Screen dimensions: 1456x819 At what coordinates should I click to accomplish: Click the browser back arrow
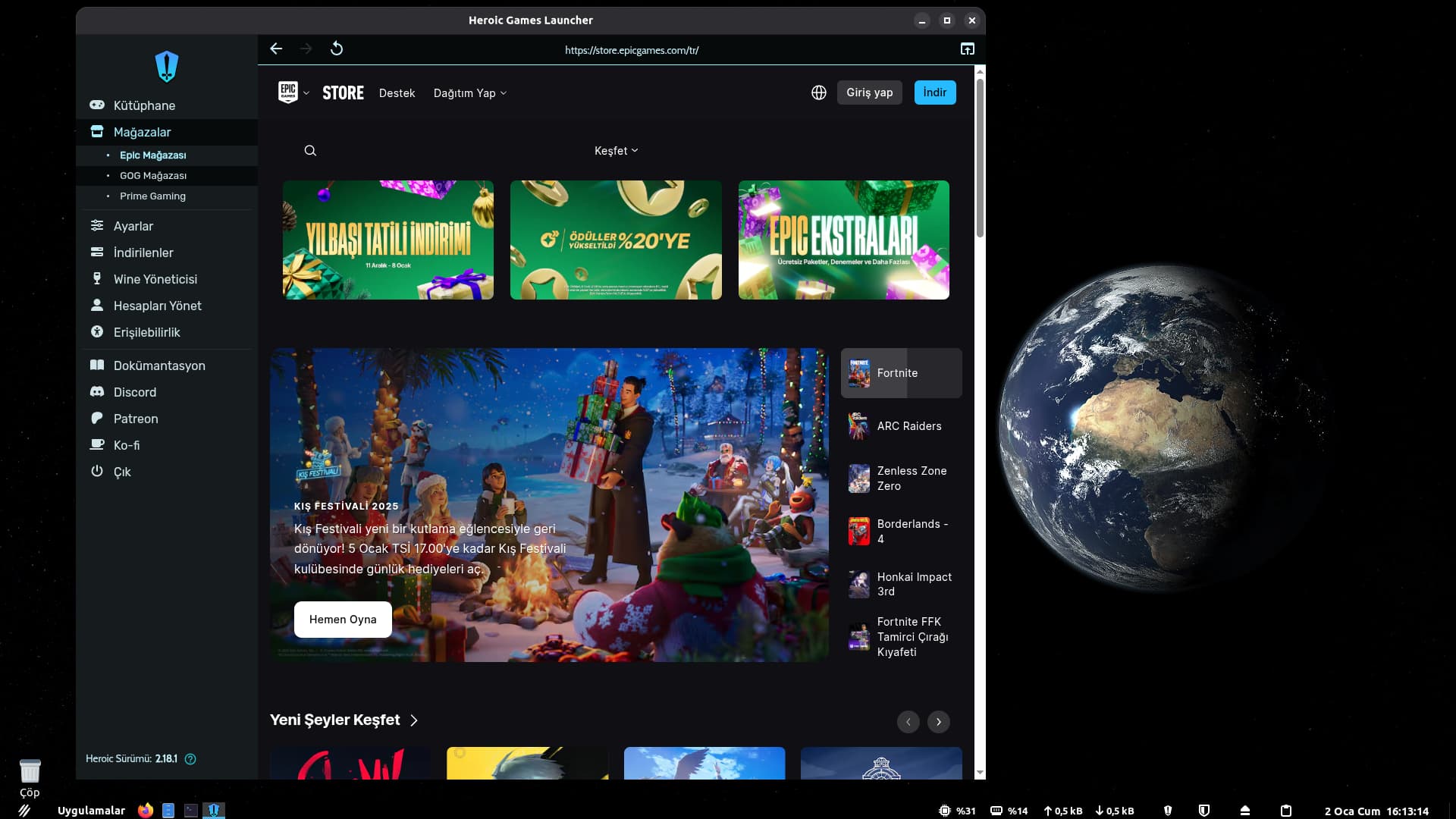pyautogui.click(x=276, y=49)
